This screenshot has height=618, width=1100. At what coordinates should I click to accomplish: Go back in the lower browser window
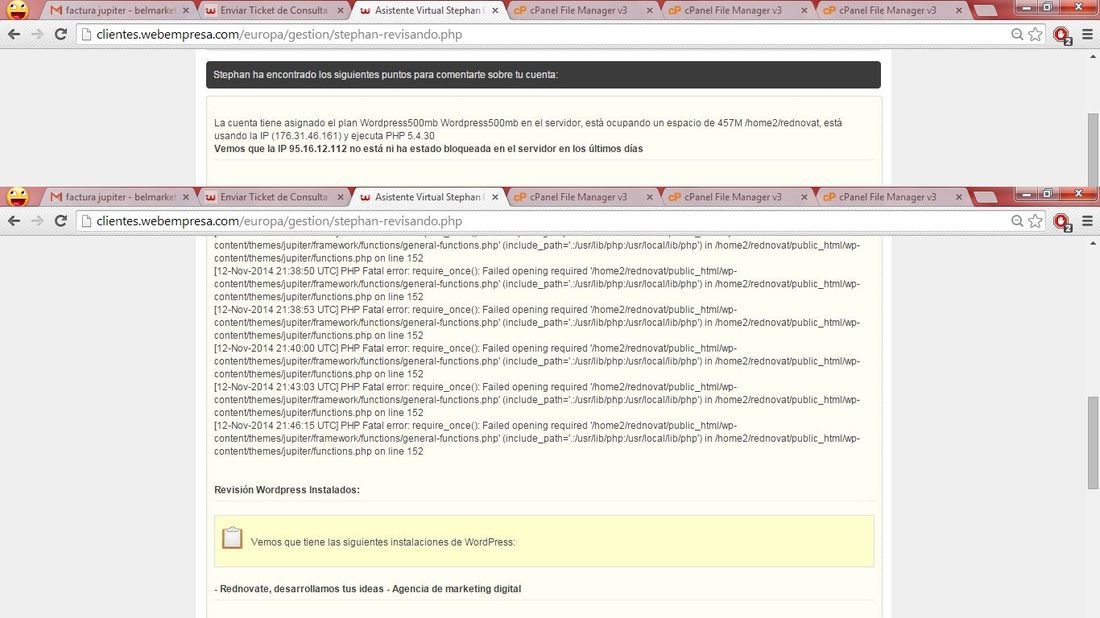(14, 221)
